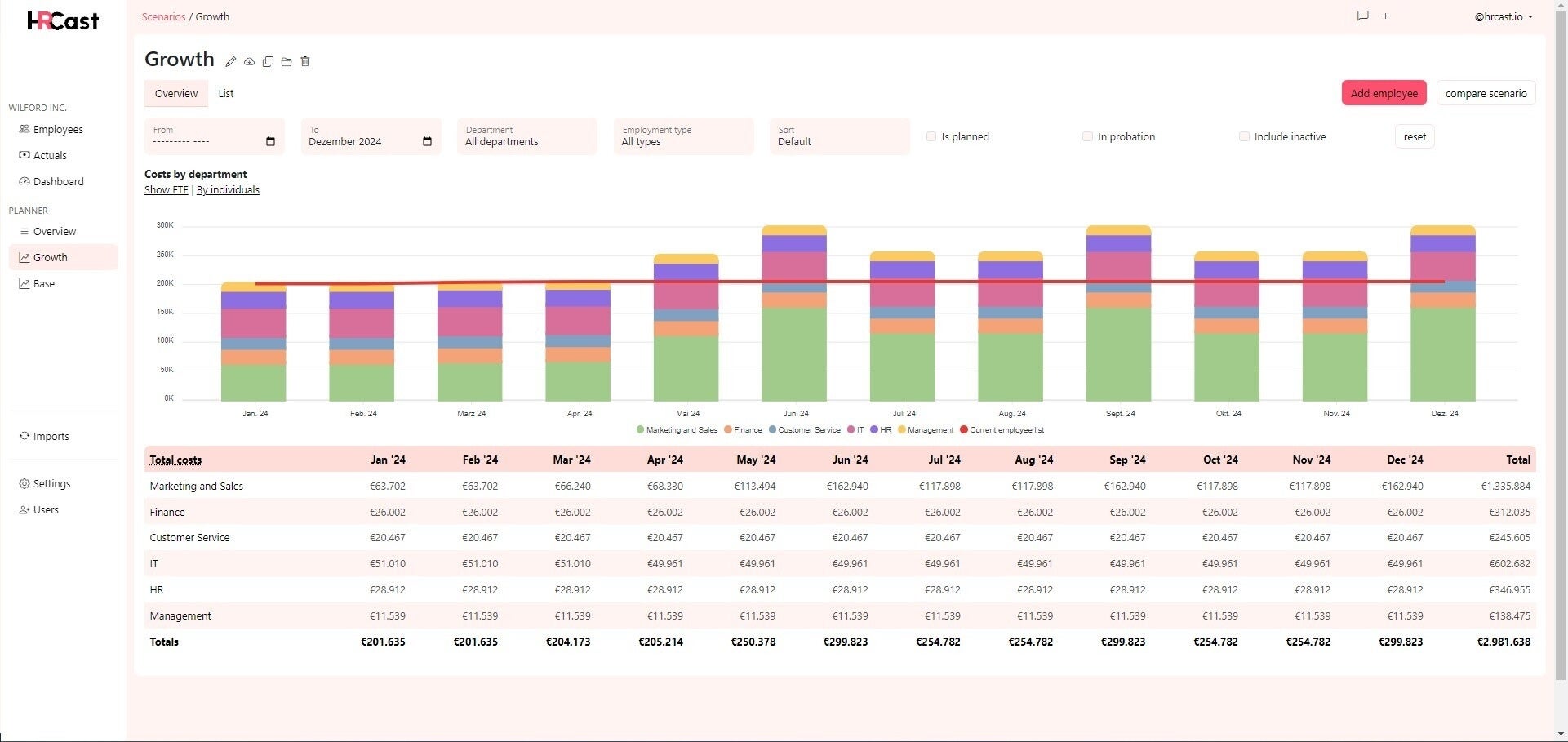The image size is (1568, 742).
Task: Toggle Marketing and Sales legend swatch
Action: pos(641,430)
